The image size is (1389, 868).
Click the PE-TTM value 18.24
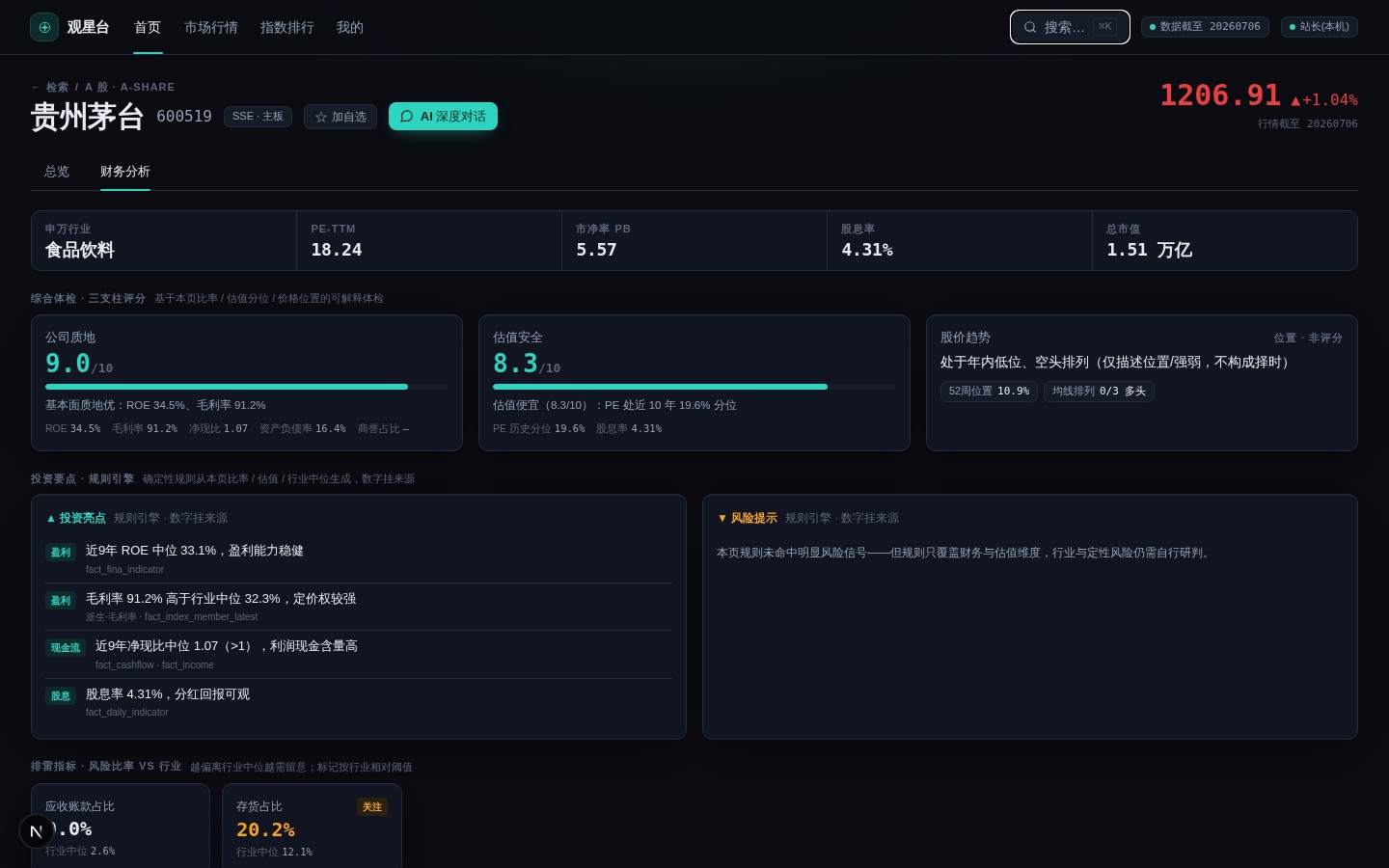click(337, 250)
